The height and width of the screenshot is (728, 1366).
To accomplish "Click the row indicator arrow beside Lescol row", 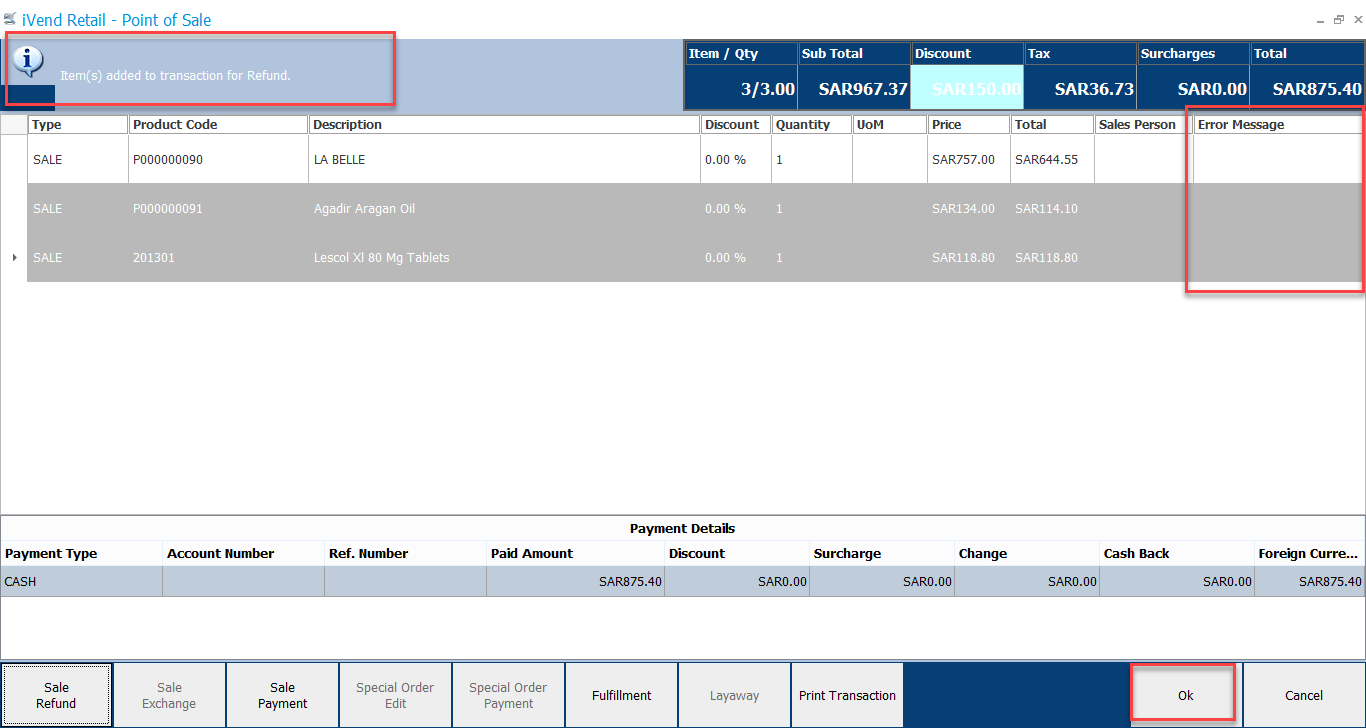I will 14,258.
